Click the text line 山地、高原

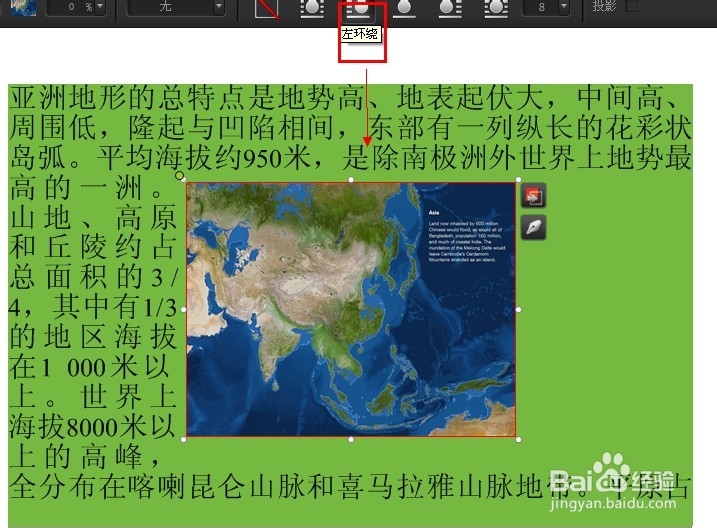click(x=93, y=218)
